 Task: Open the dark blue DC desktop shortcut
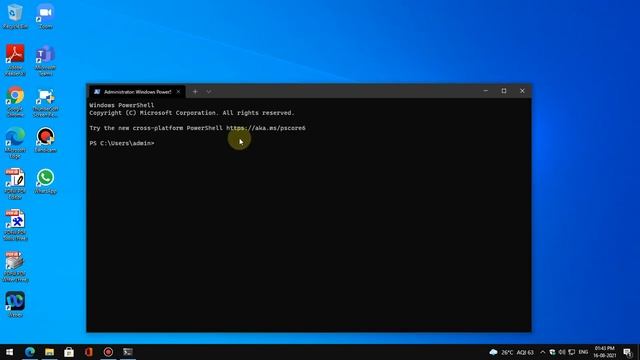click(15, 304)
